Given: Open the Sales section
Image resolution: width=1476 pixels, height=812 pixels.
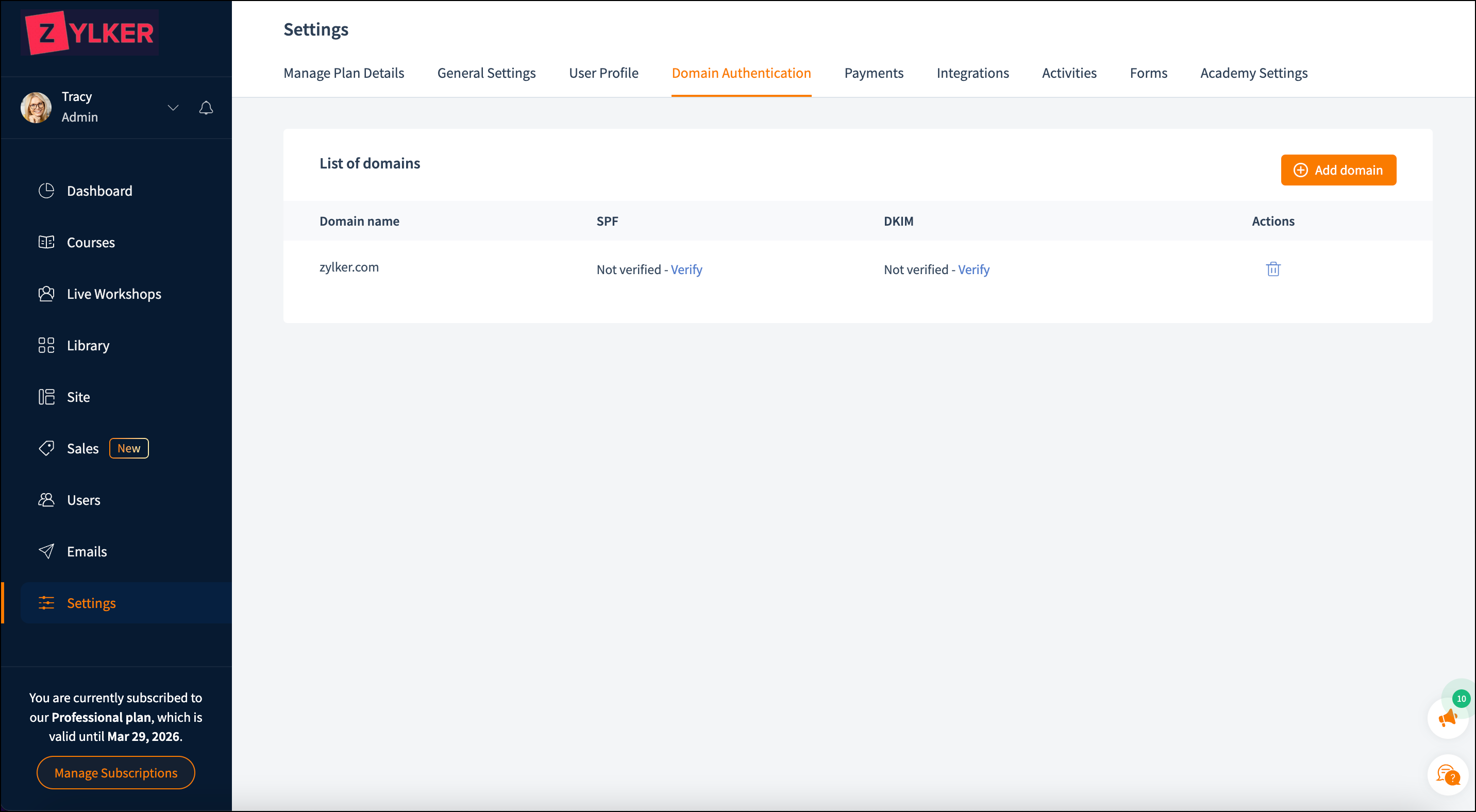Looking at the screenshot, I should (x=82, y=448).
